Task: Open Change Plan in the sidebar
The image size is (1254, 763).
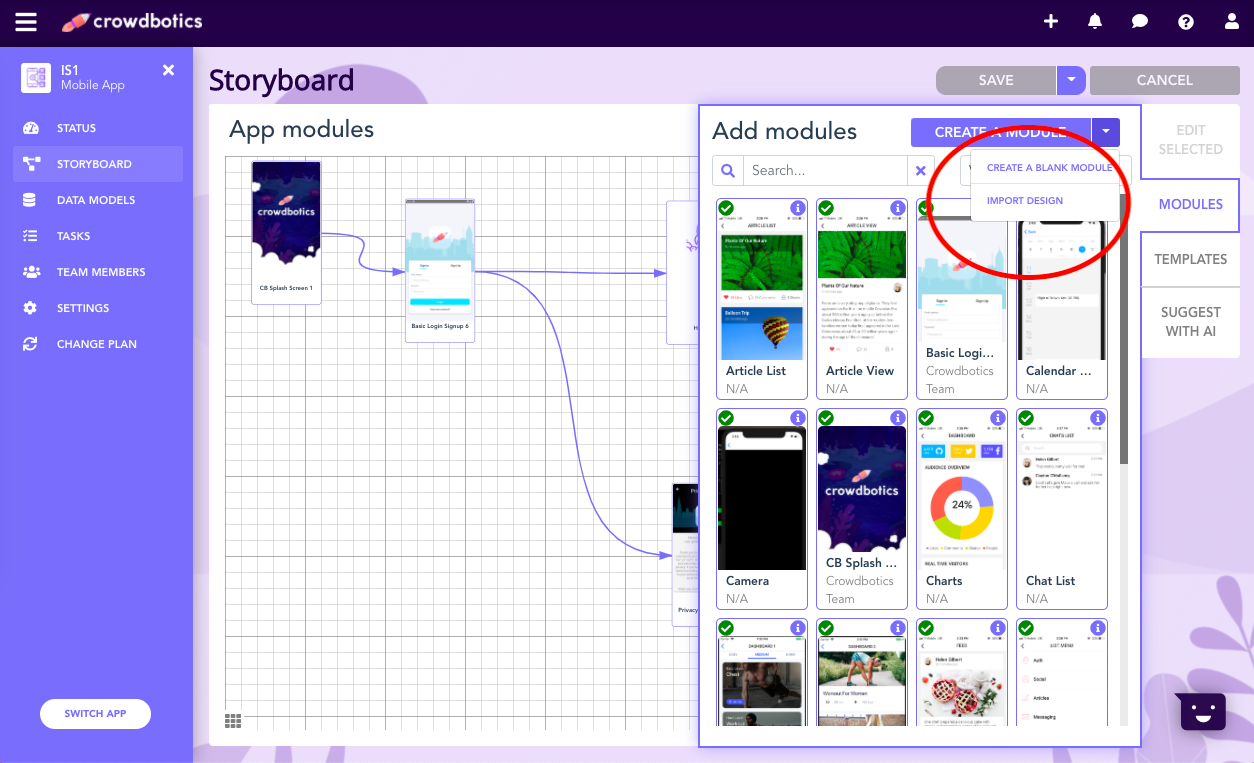Action: pos(97,344)
